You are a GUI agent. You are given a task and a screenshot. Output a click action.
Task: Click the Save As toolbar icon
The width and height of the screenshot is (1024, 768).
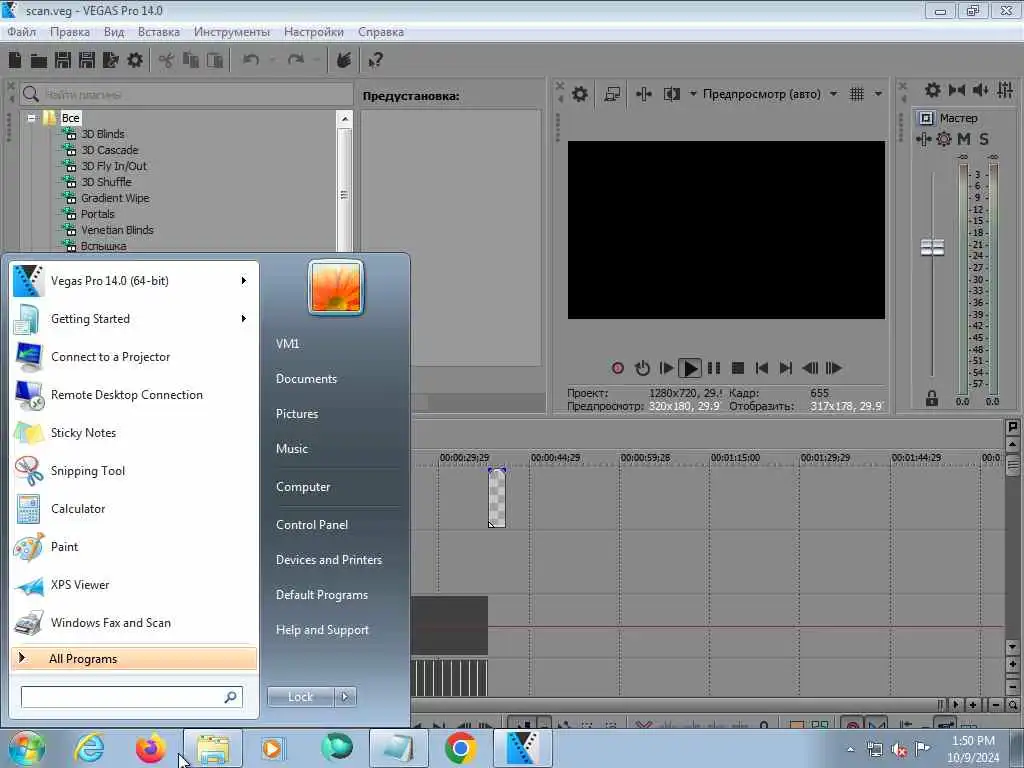(87, 61)
